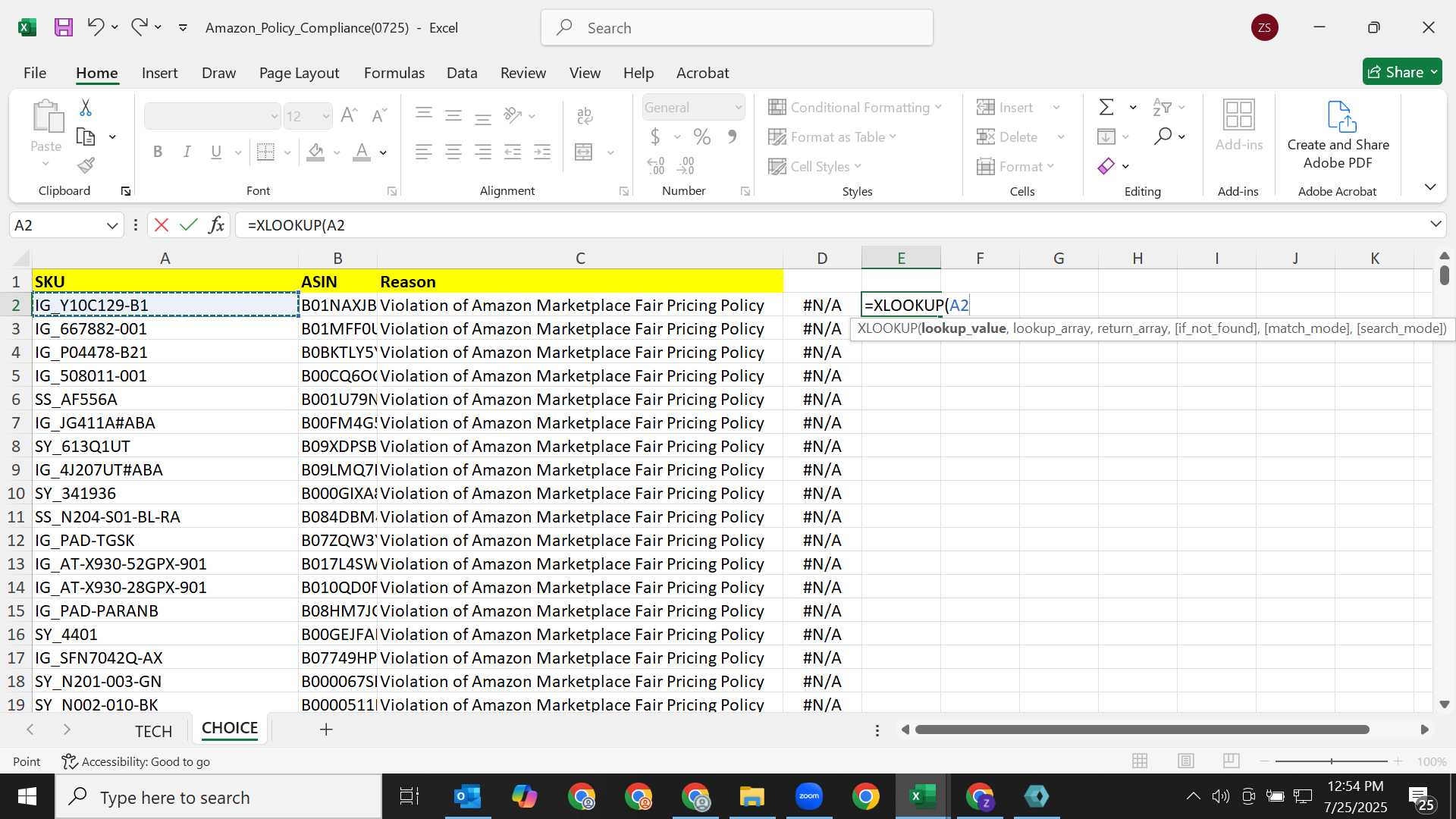Click the Comma Style icon
The width and height of the screenshot is (1456, 819).
coord(732,137)
